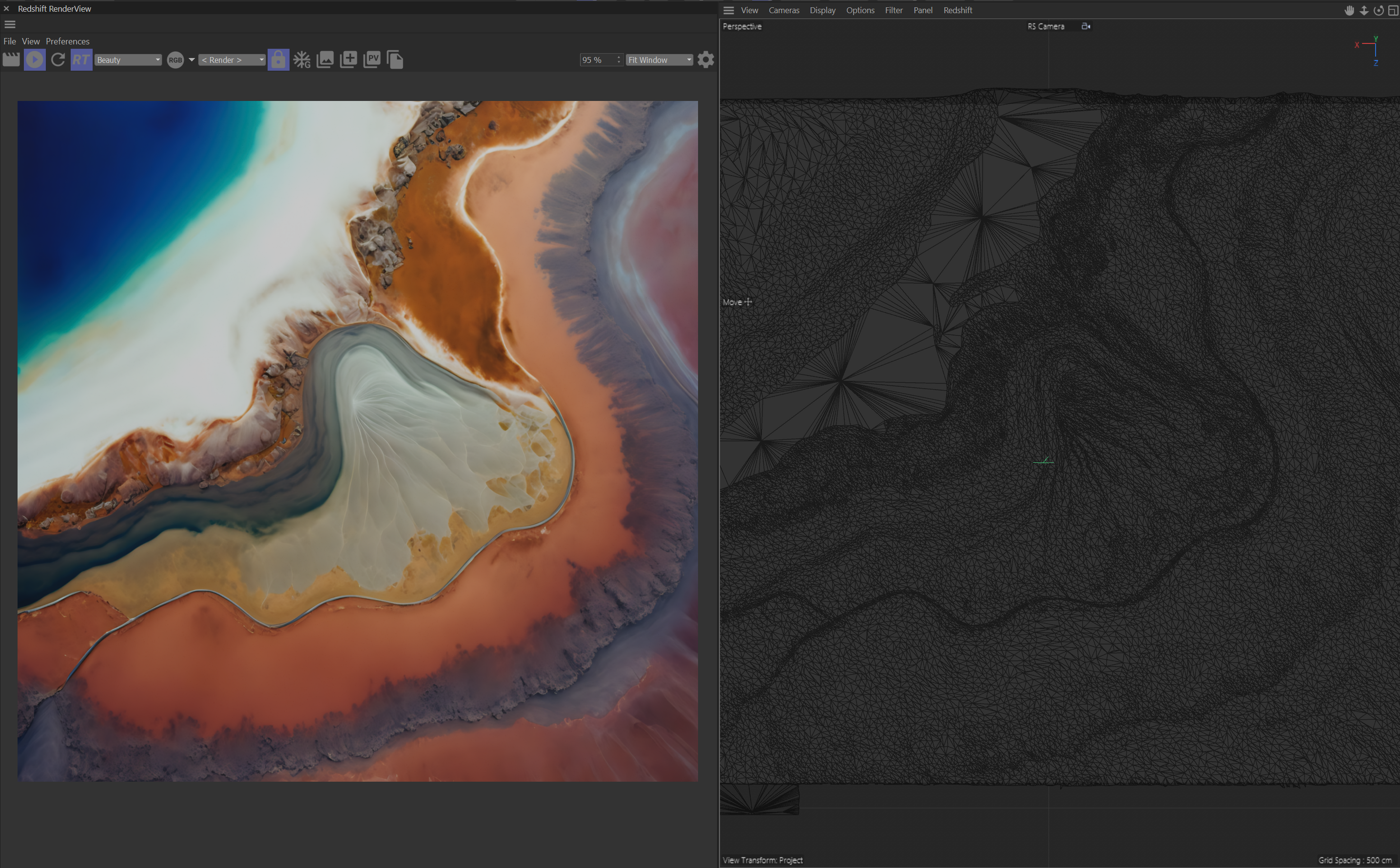The width and height of the screenshot is (1400, 868).
Task: Click the 95 % zoom input field
Action: [597, 59]
